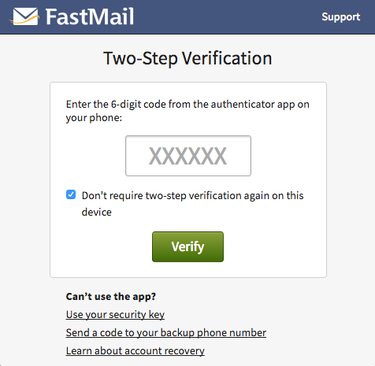375x366 pixels.
Task: Choose "Use your security key" option
Action: (115, 315)
